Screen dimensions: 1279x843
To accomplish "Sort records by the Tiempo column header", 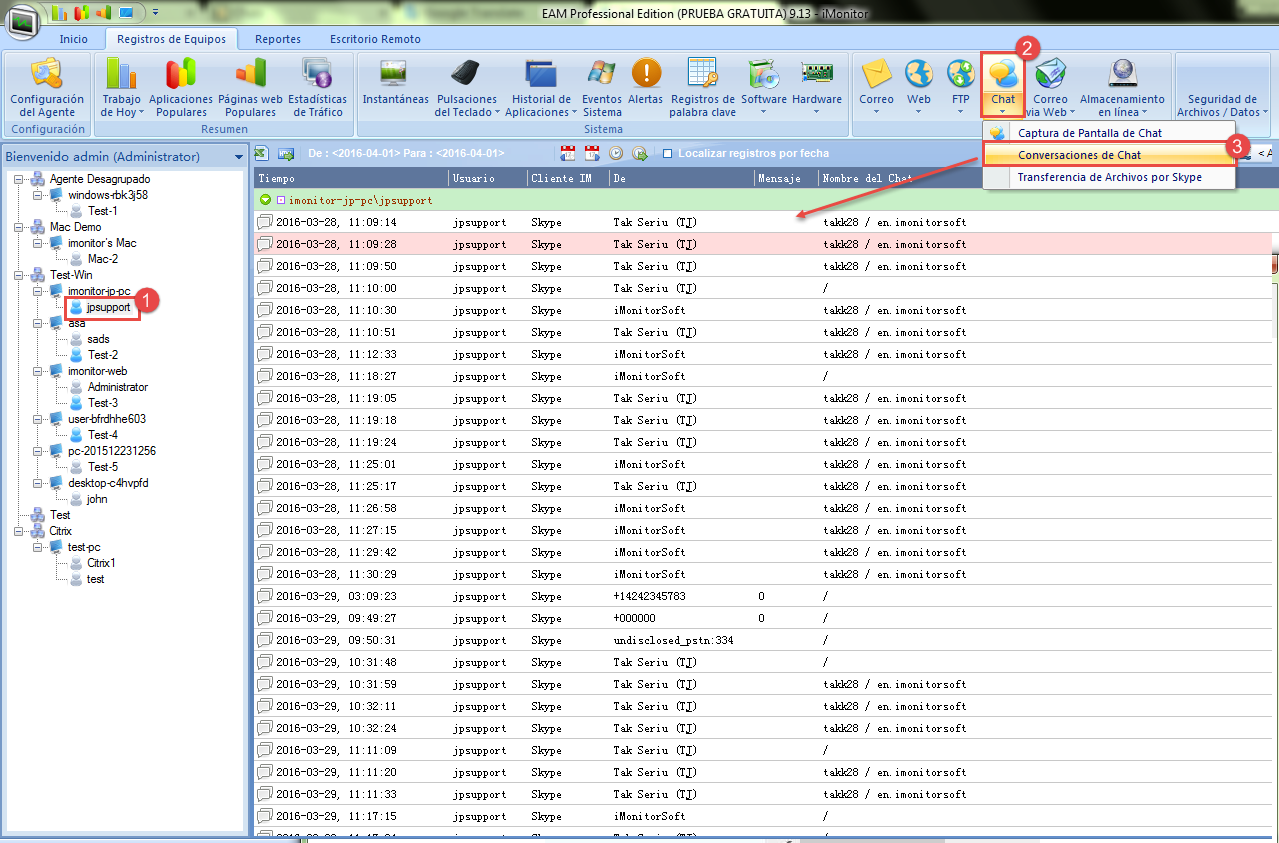I will (350, 178).
